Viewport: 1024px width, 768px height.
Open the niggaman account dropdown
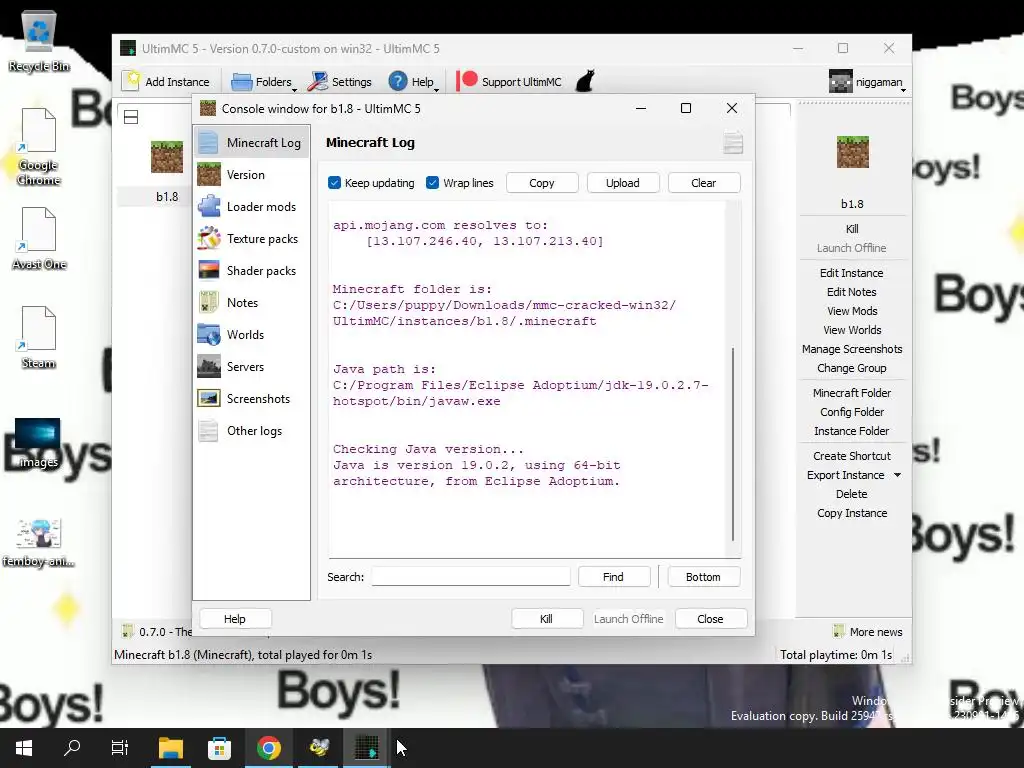pos(868,82)
